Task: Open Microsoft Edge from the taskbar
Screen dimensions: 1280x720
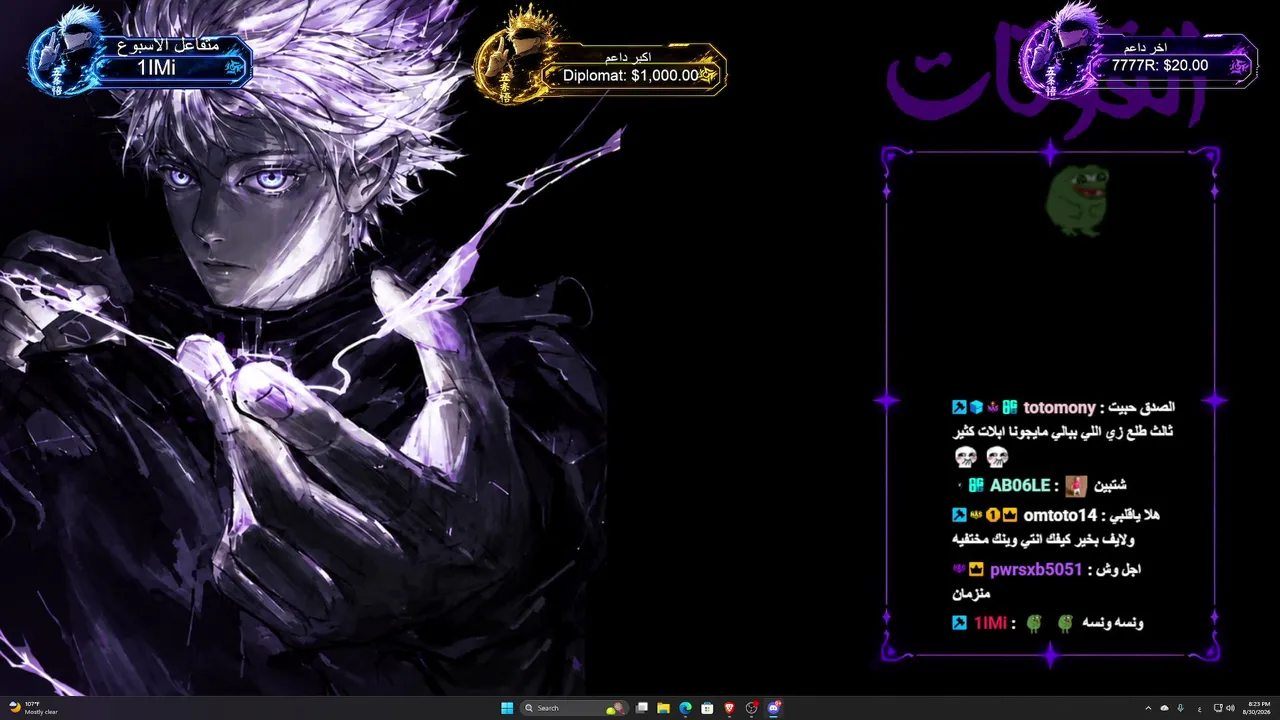Action: (685, 708)
